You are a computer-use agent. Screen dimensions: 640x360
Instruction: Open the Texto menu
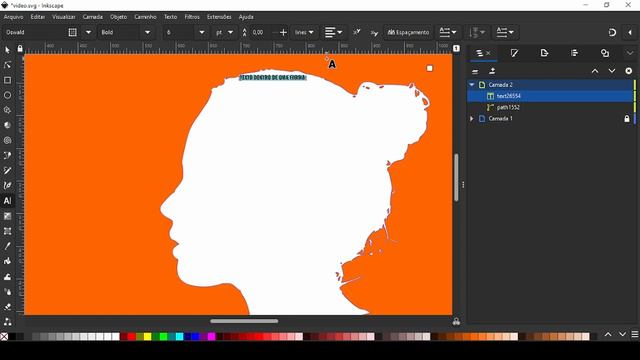[x=171, y=17]
